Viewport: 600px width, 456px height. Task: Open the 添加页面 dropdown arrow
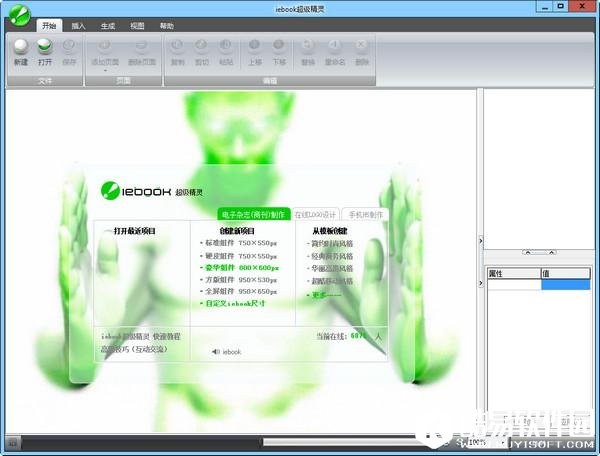tap(103, 70)
